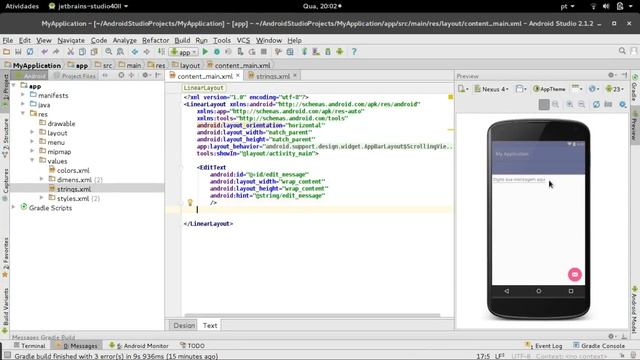Open the Android Monitor tool window
This screenshot has height=360, width=640.
coord(139,346)
